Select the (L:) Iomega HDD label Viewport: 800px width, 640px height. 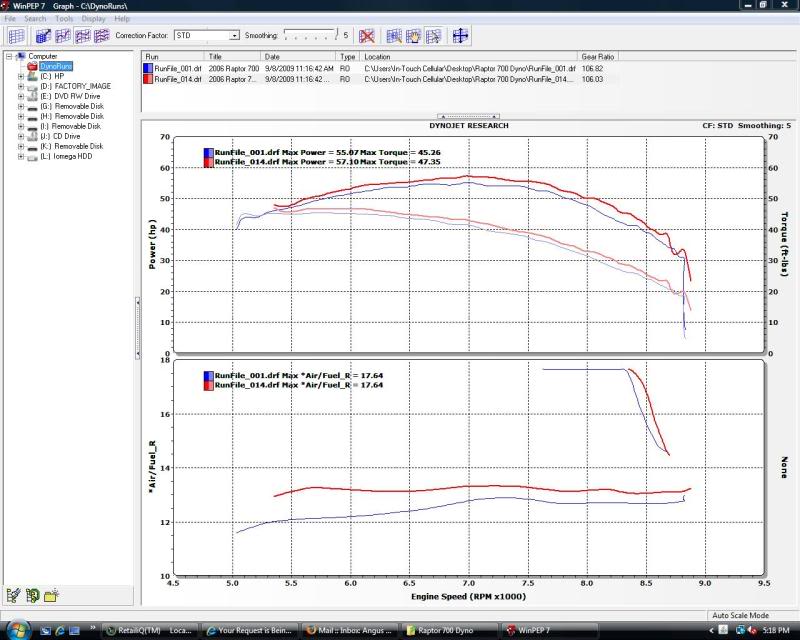pyautogui.click(x=66, y=156)
